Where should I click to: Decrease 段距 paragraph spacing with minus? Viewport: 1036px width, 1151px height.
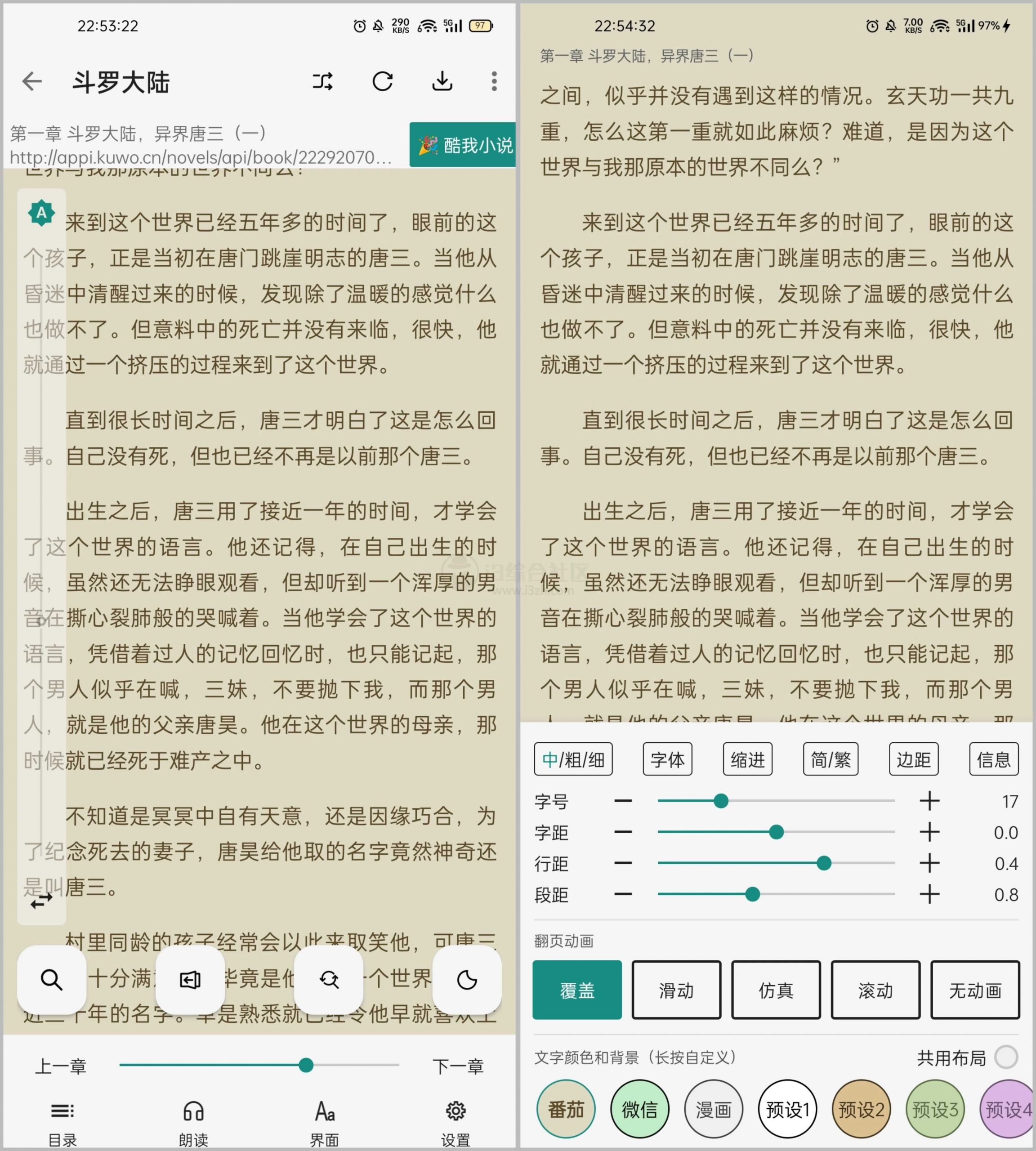[623, 894]
